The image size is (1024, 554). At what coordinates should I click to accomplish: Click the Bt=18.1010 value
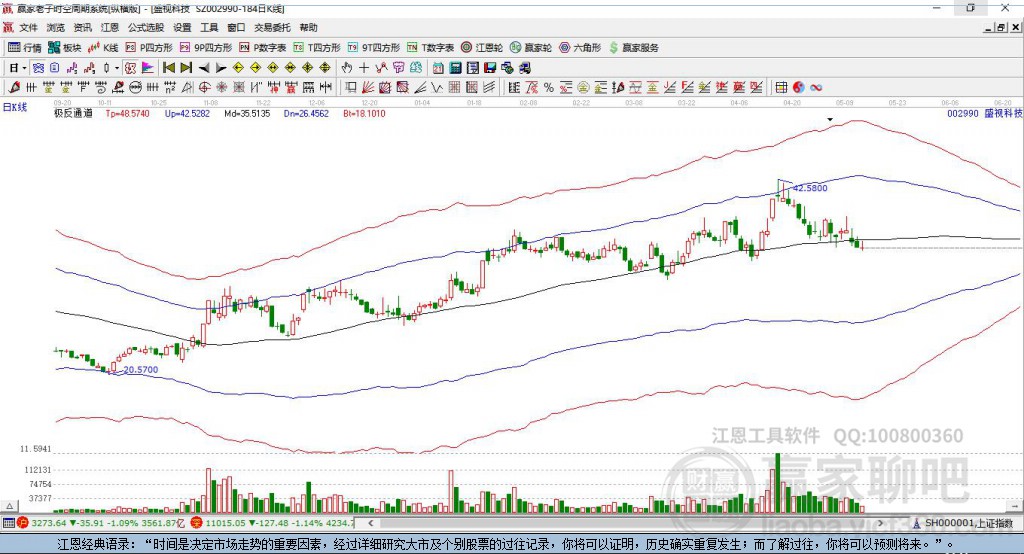coord(364,113)
